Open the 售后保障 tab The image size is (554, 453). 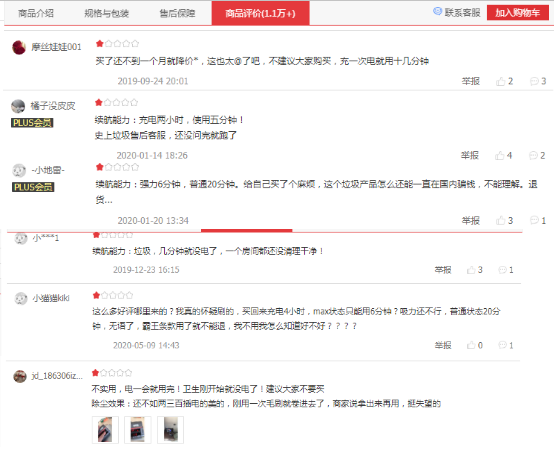tap(177, 13)
